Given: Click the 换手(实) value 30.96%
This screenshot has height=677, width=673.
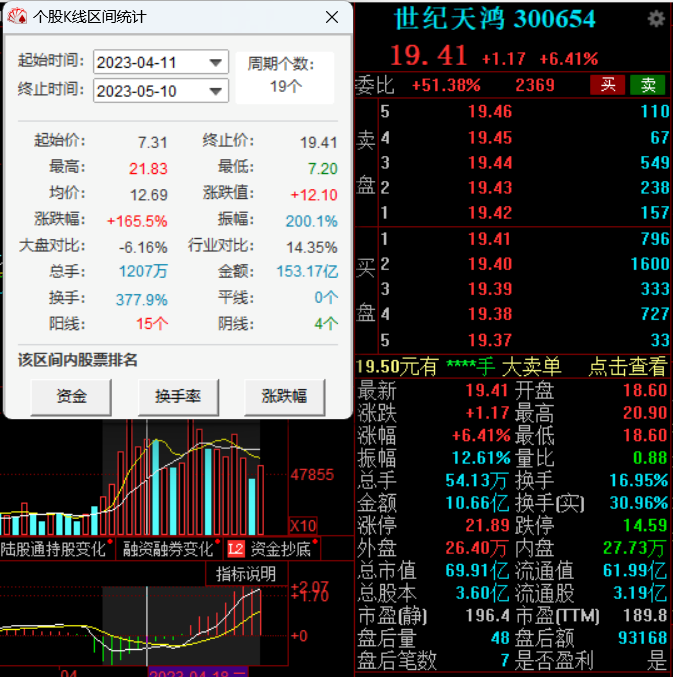Looking at the screenshot, I should coord(638,503).
